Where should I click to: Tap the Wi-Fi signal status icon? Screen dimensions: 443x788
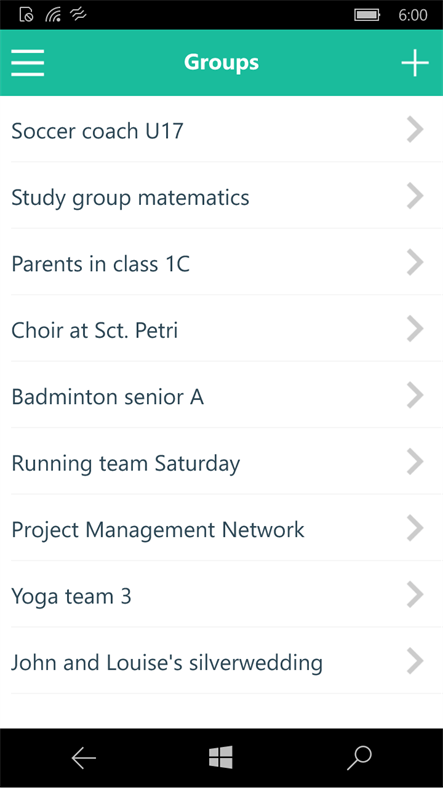tap(53, 15)
